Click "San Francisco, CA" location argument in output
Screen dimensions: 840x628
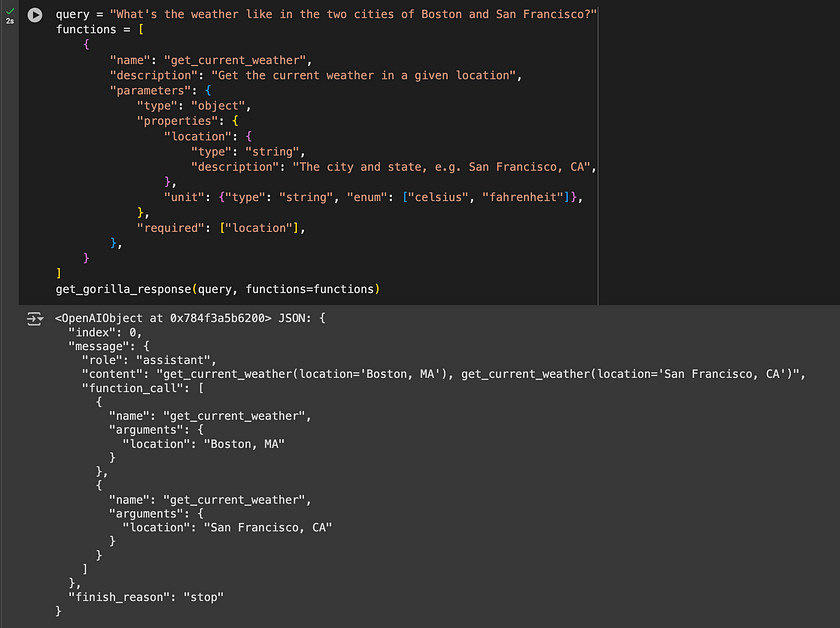(x=268, y=528)
